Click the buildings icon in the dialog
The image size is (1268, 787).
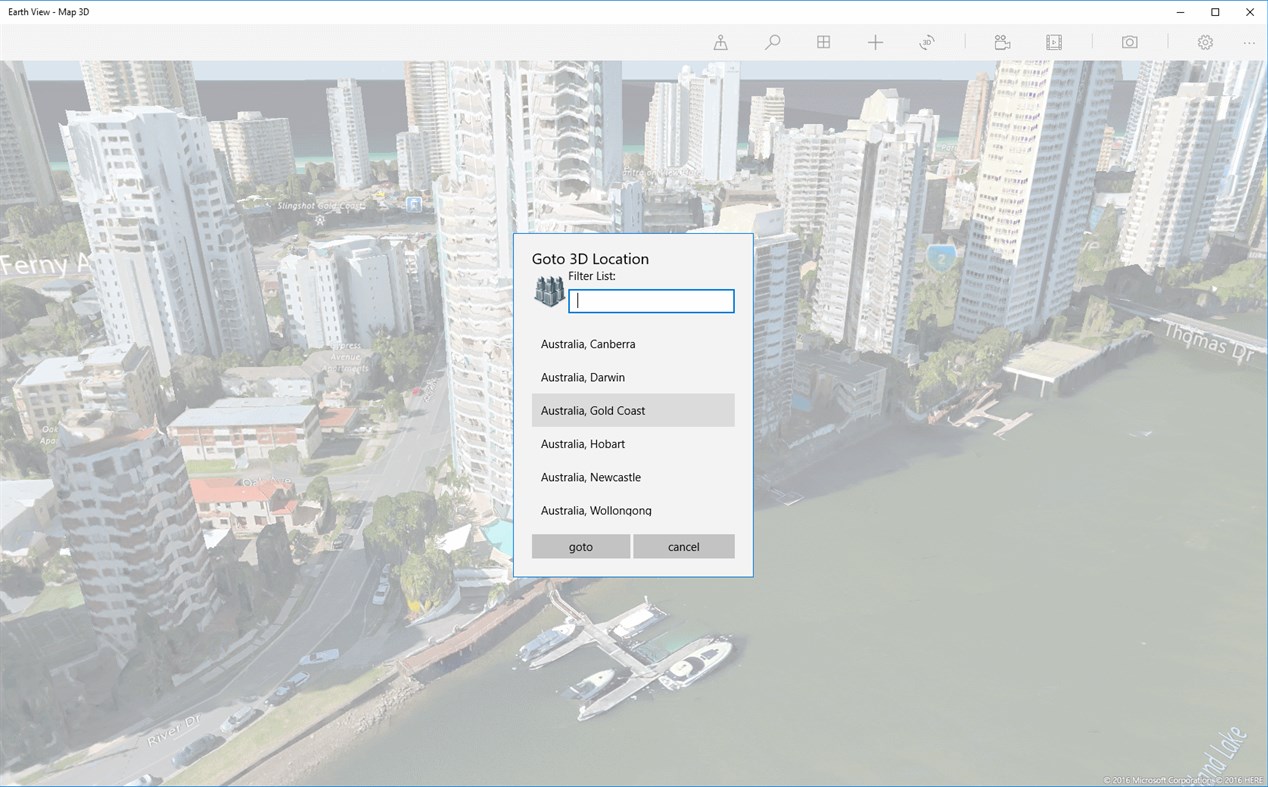[548, 293]
